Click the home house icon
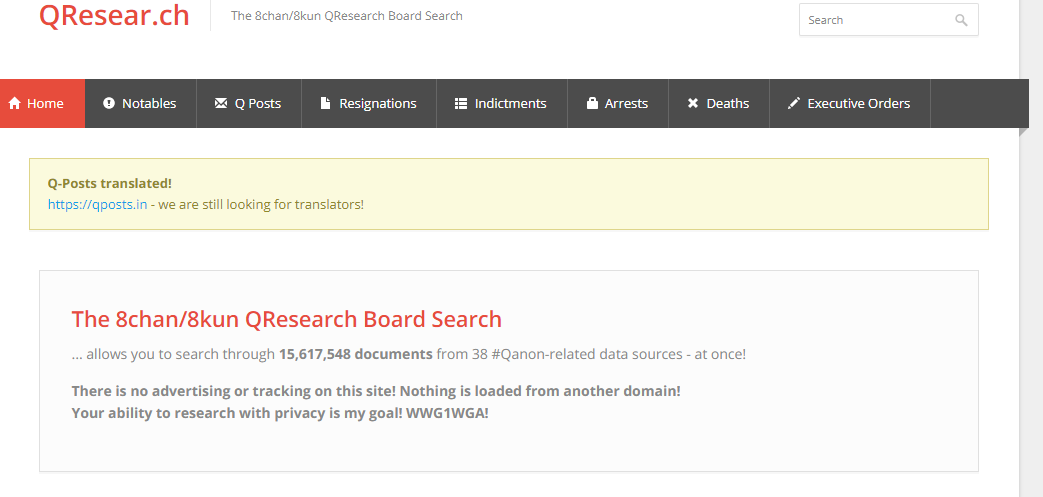 coord(15,104)
